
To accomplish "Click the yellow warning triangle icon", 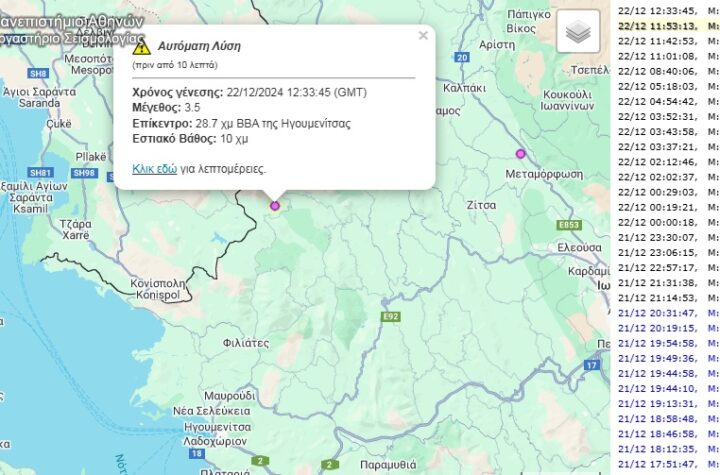I will pyautogui.click(x=141, y=47).
